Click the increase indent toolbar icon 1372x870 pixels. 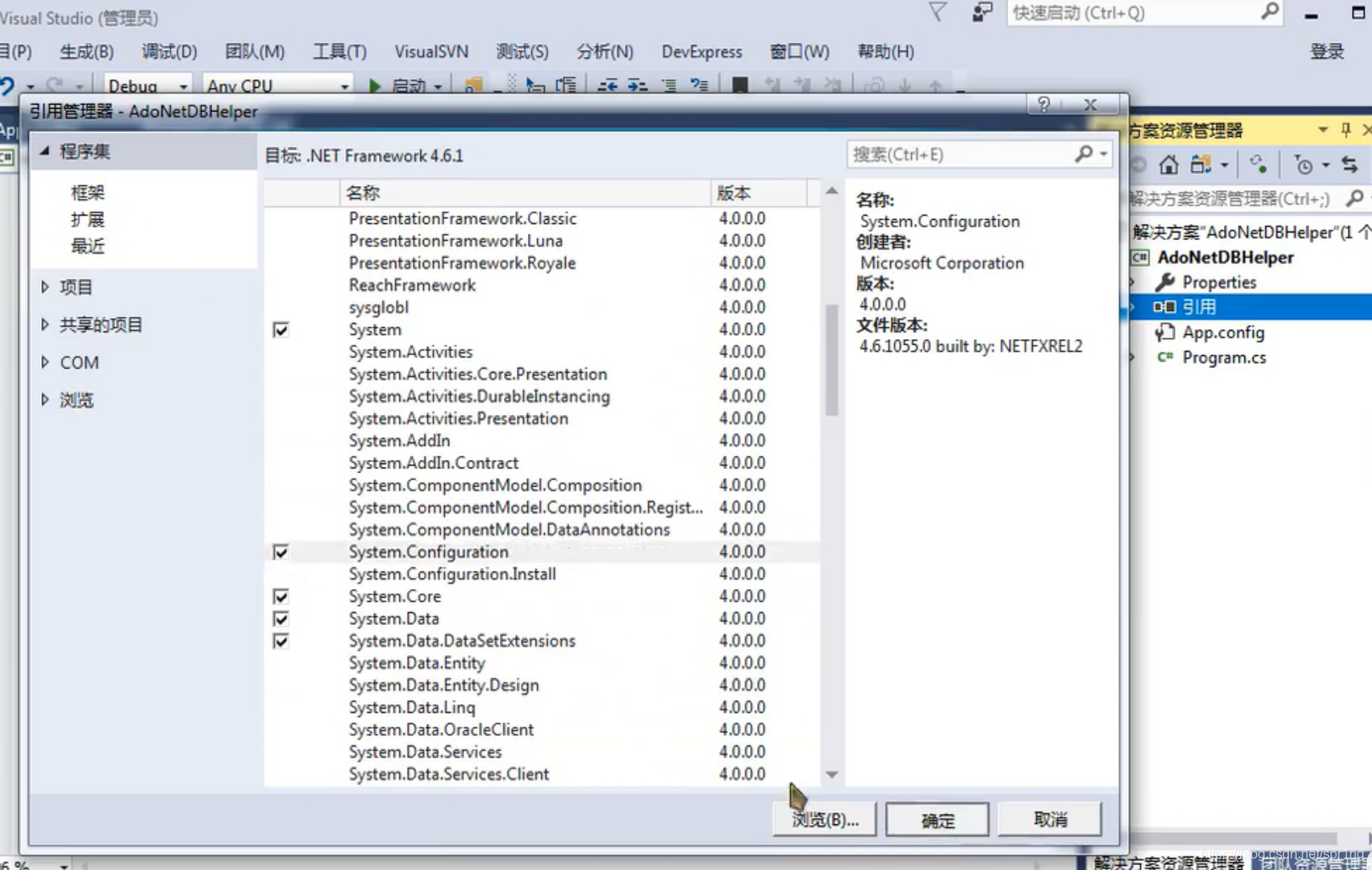(638, 85)
